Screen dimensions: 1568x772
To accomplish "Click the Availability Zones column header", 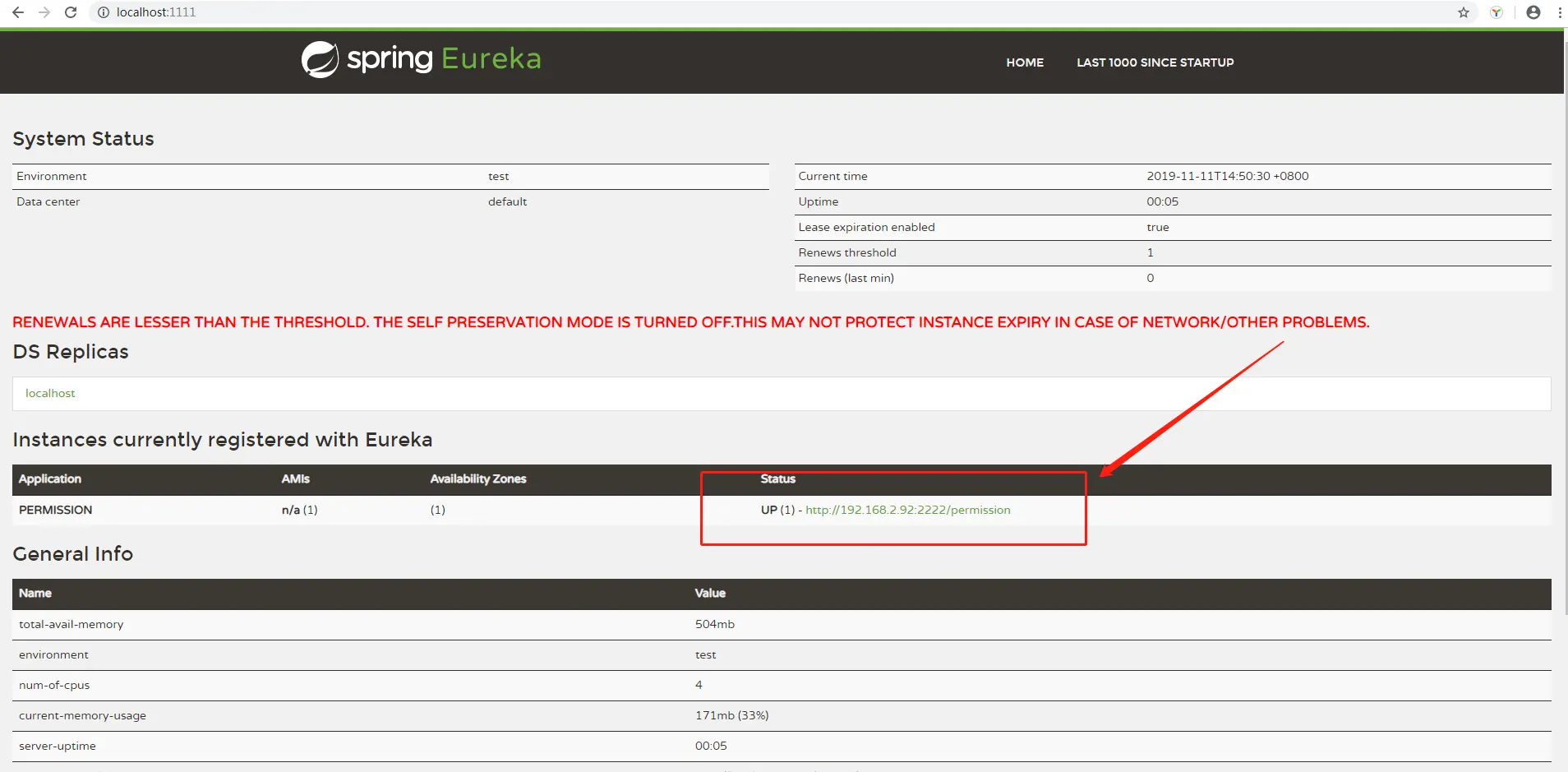I will (478, 478).
